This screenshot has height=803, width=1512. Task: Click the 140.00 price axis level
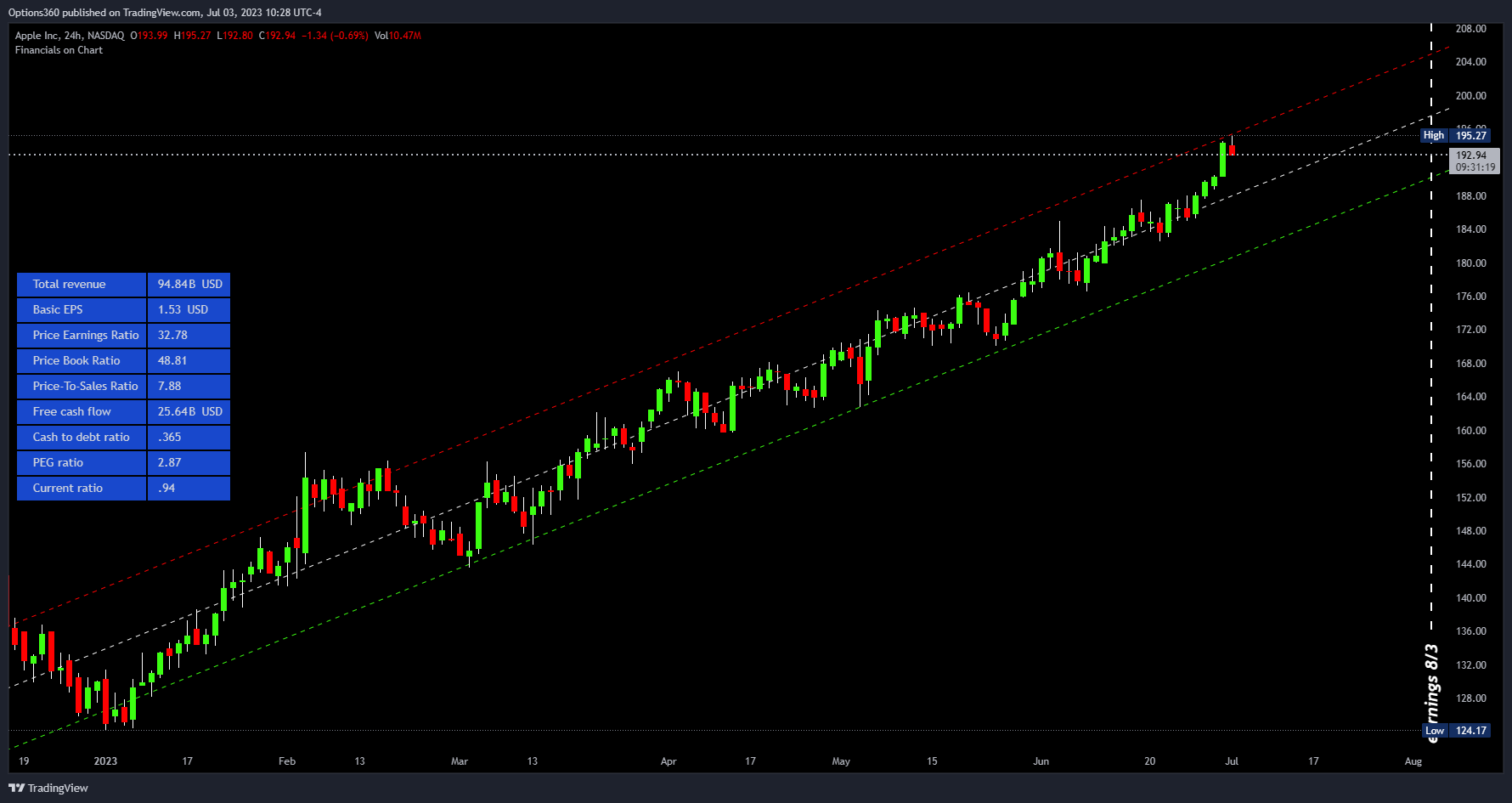click(x=1470, y=598)
